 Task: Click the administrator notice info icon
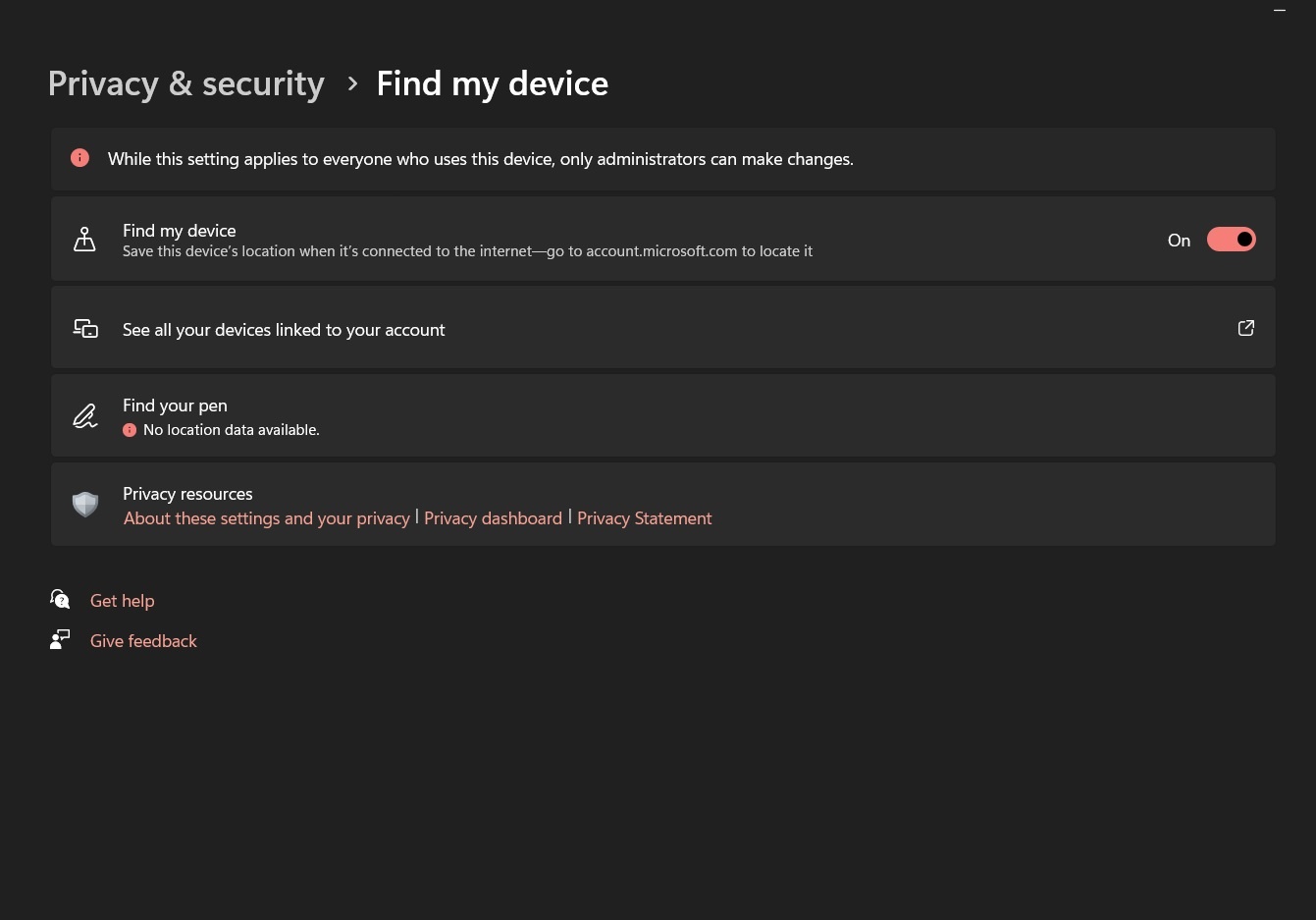pyautogui.click(x=80, y=158)
